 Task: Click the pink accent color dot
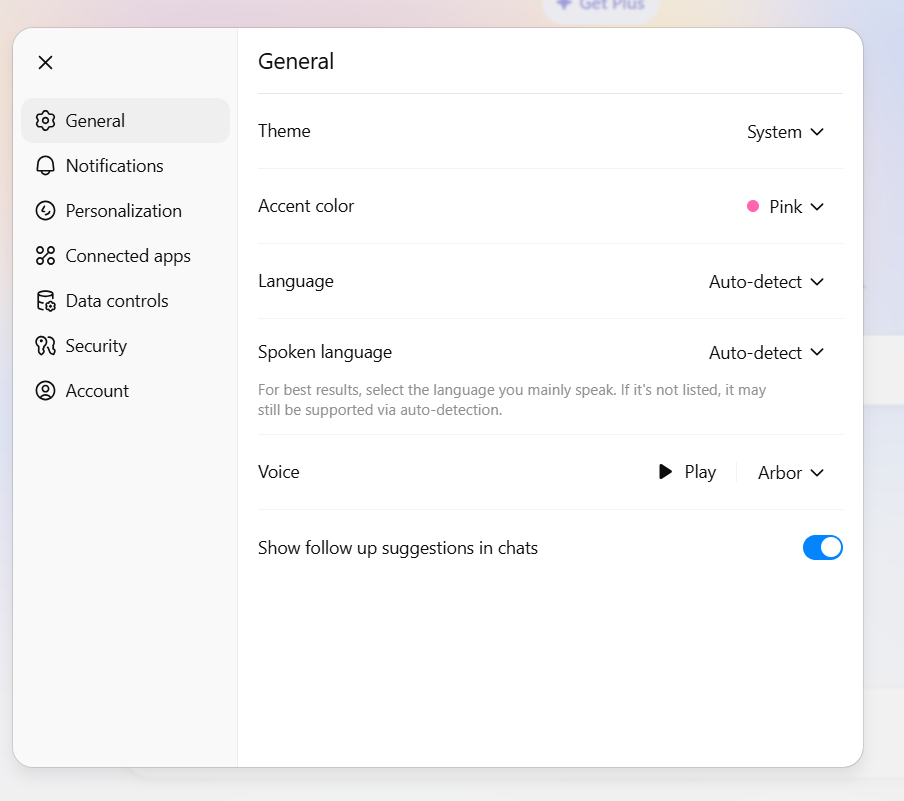[x=753, y=207]
